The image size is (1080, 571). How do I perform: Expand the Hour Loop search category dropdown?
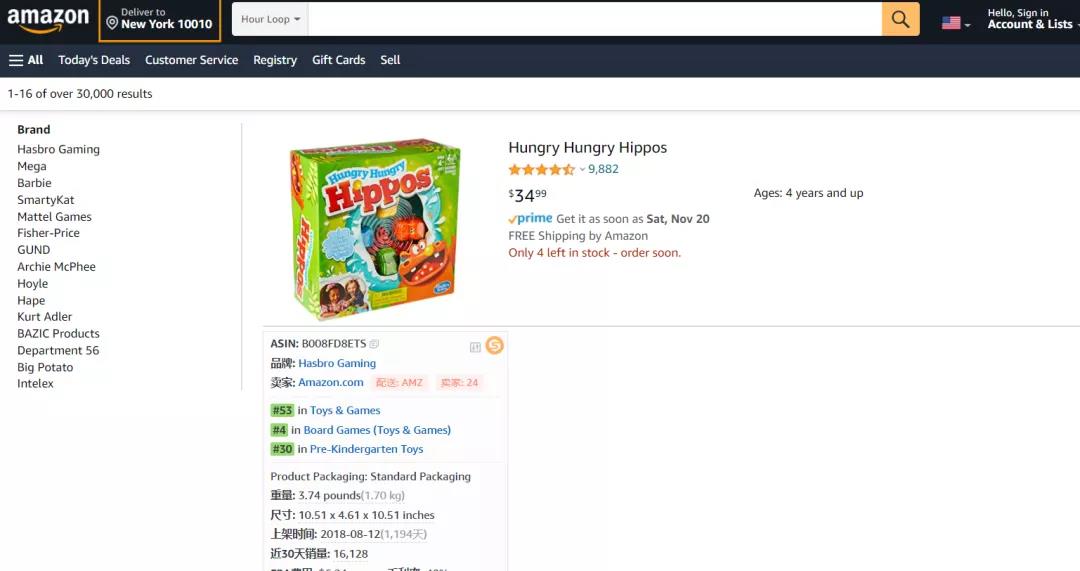[x=271, y=19]
